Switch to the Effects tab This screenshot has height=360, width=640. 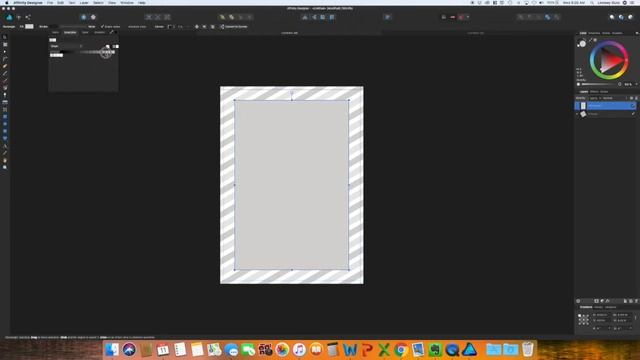(594, 92)
